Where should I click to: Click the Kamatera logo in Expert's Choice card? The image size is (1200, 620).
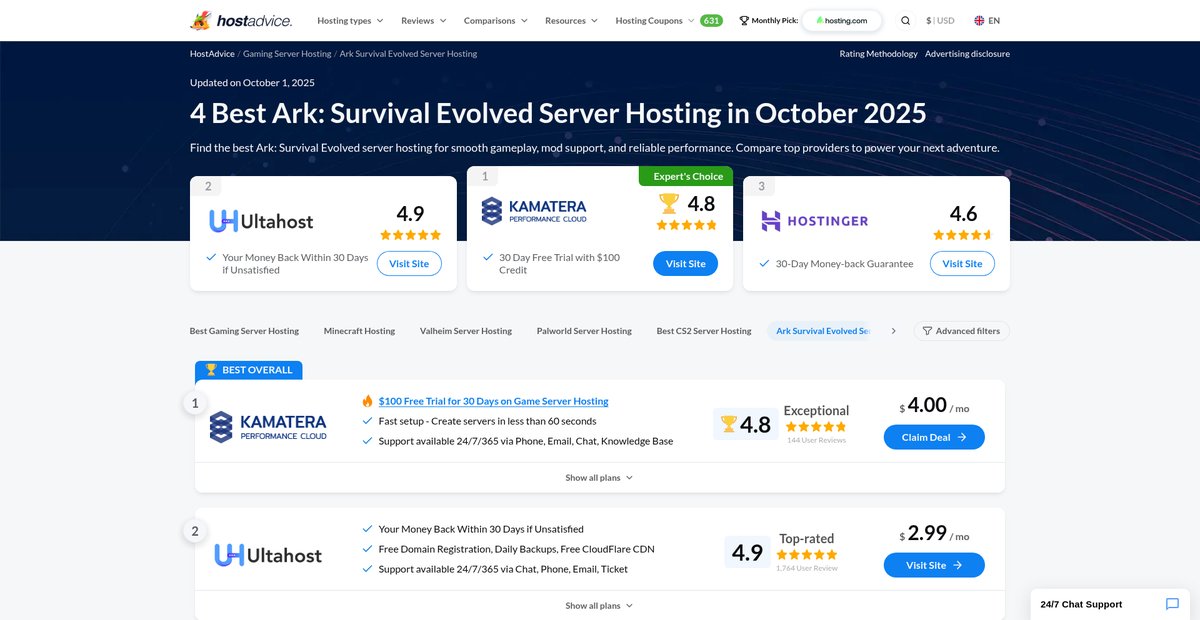[x=534, y=210]
